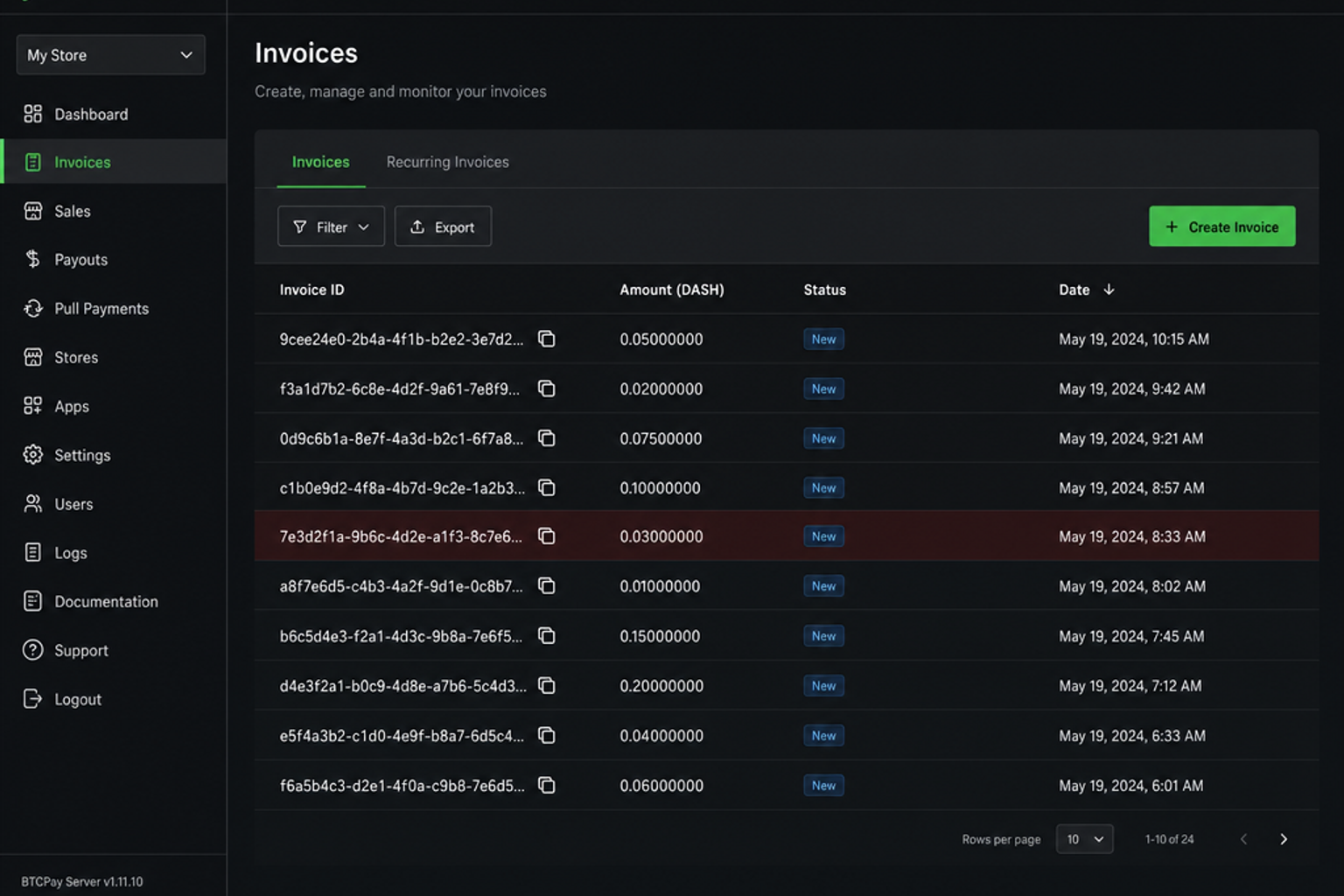
Task: Click the Settings gear icon
Action: pos(32,455)
